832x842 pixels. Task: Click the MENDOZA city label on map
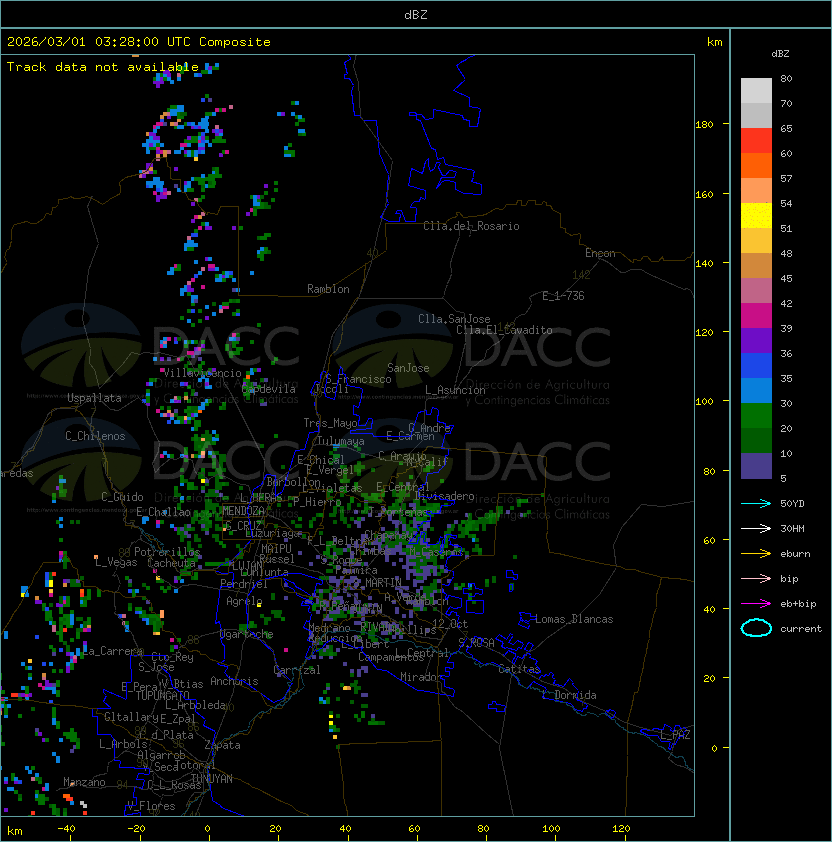[x=243, y=511]
